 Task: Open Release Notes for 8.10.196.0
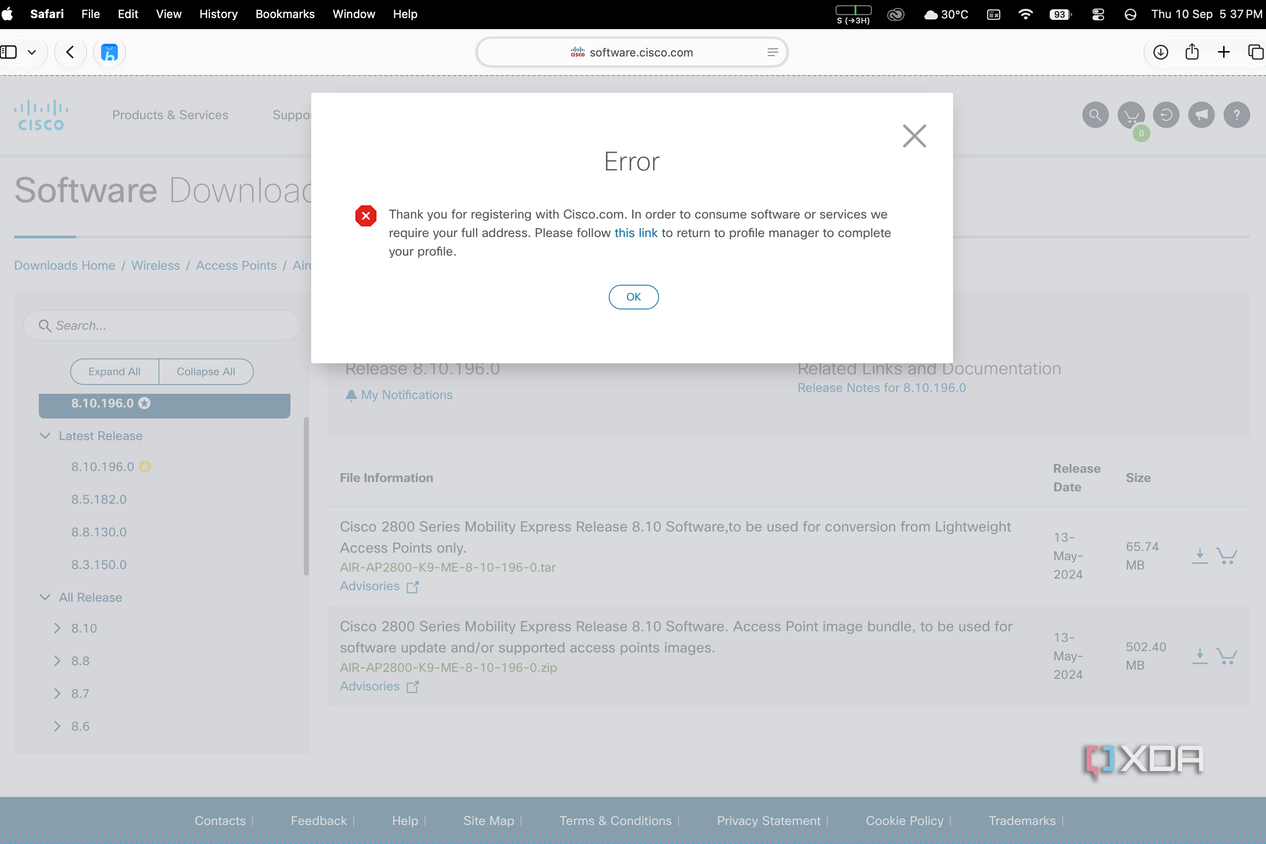881,388
